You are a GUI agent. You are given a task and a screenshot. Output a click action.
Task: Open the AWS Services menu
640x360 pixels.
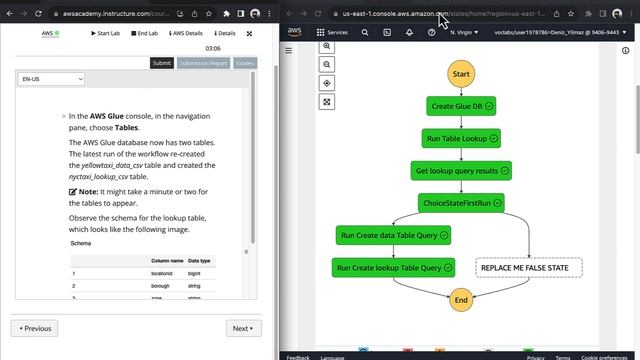(332, 32)
